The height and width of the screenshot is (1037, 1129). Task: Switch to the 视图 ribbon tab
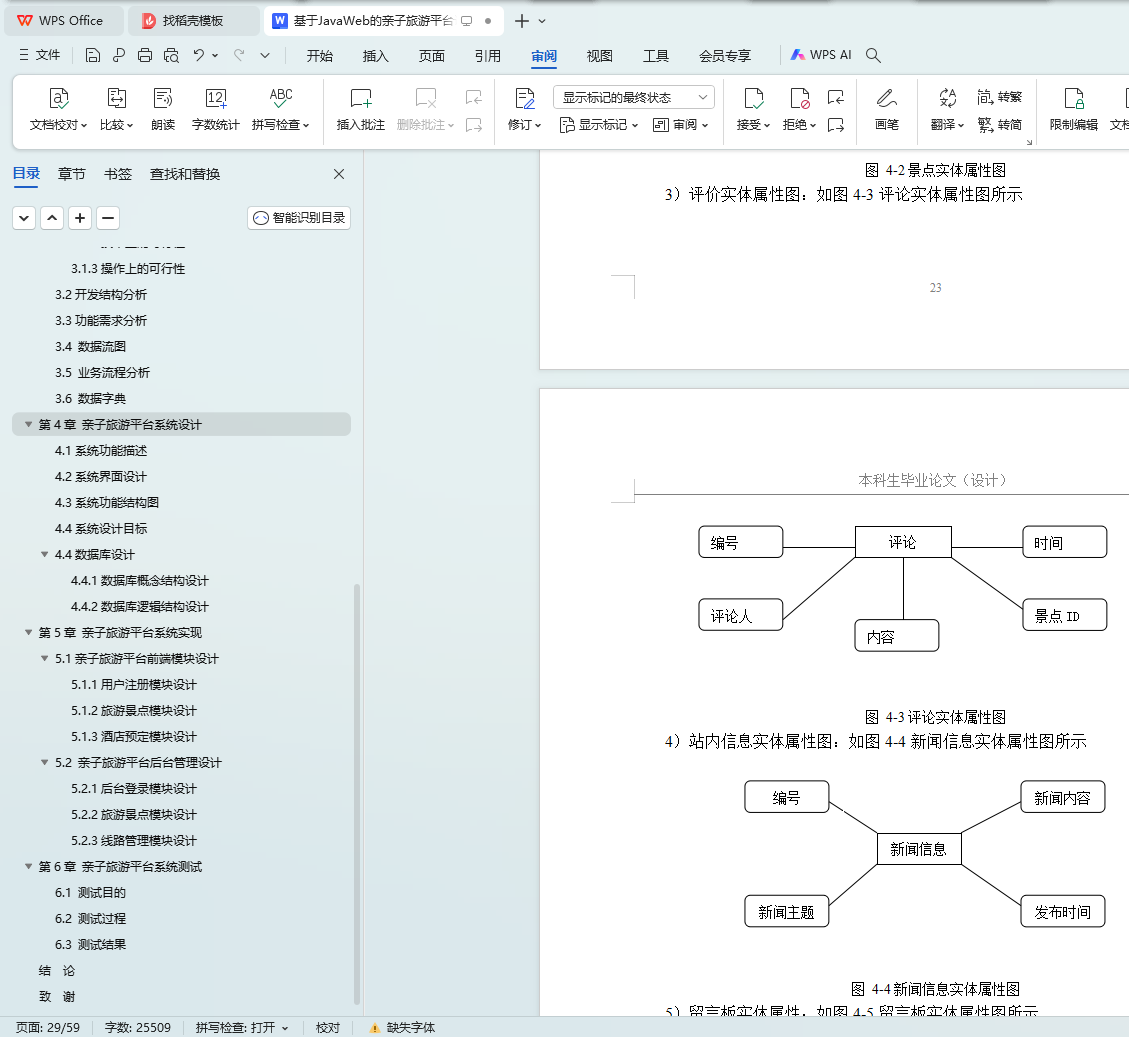599,55
